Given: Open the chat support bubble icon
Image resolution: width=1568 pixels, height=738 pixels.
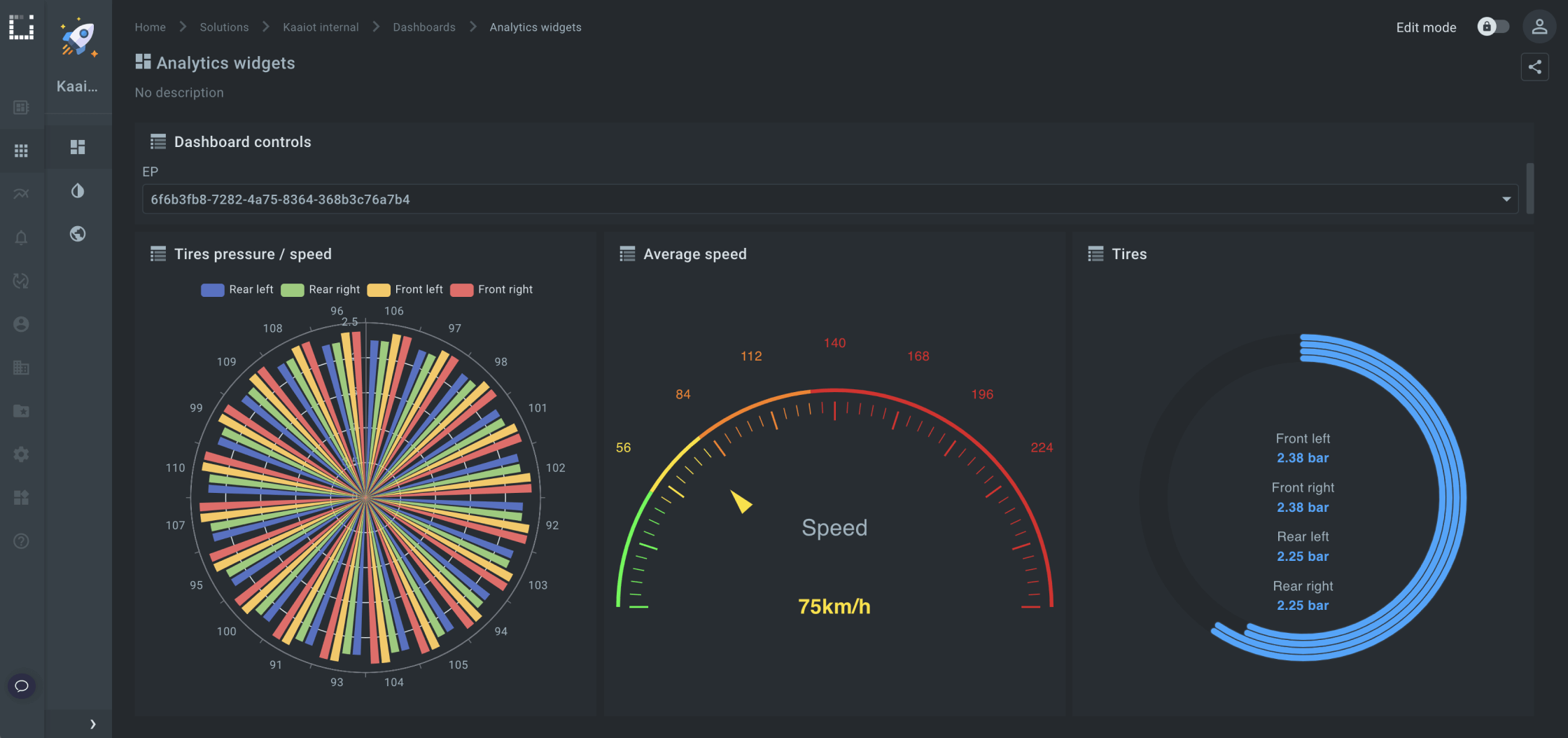Looking at the screenshot, I should 22,685.
